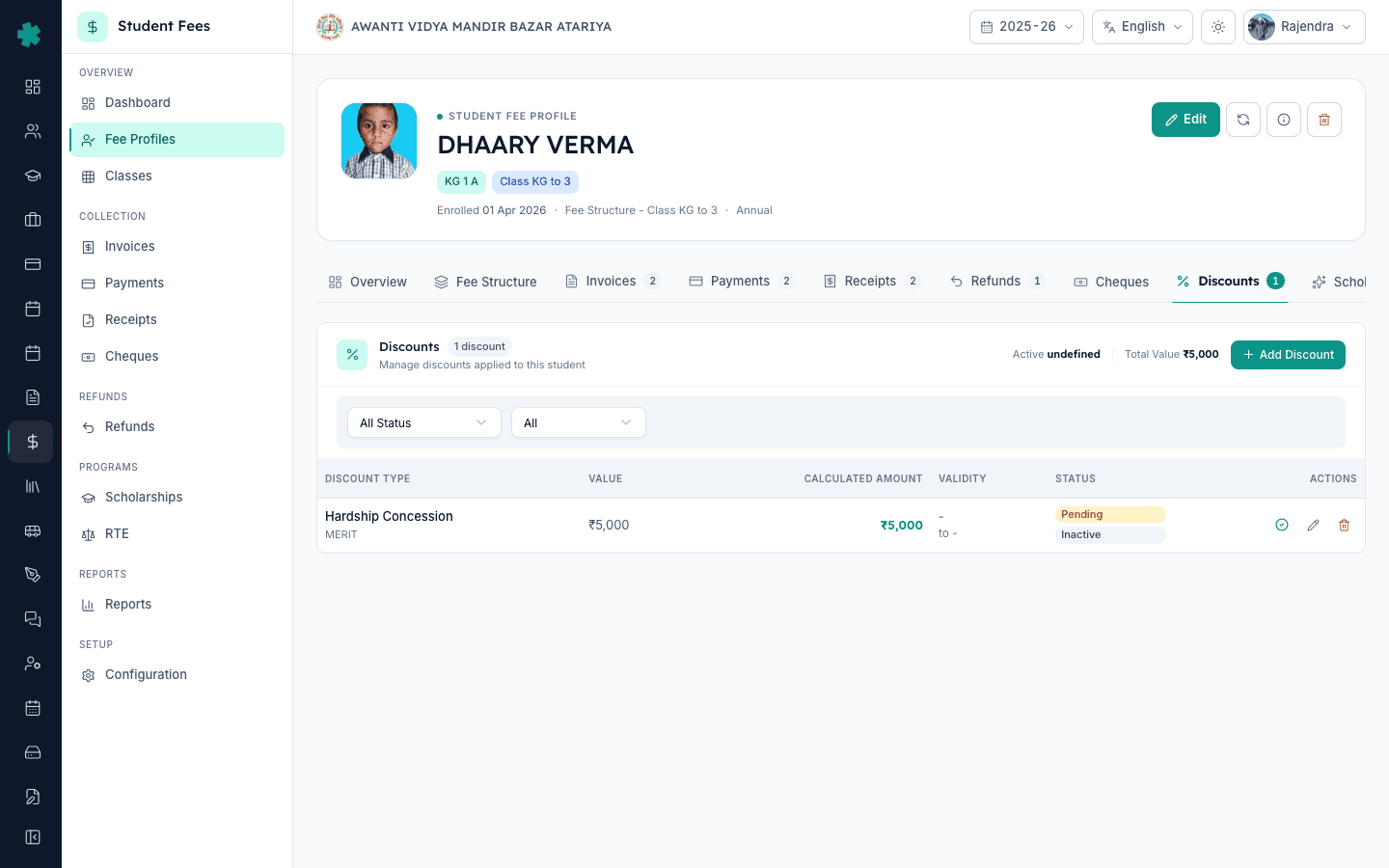Screen dimensions: 1389x868
Task: Approve the Hardship Concession with the check icon
Action: pos(1282,525)
